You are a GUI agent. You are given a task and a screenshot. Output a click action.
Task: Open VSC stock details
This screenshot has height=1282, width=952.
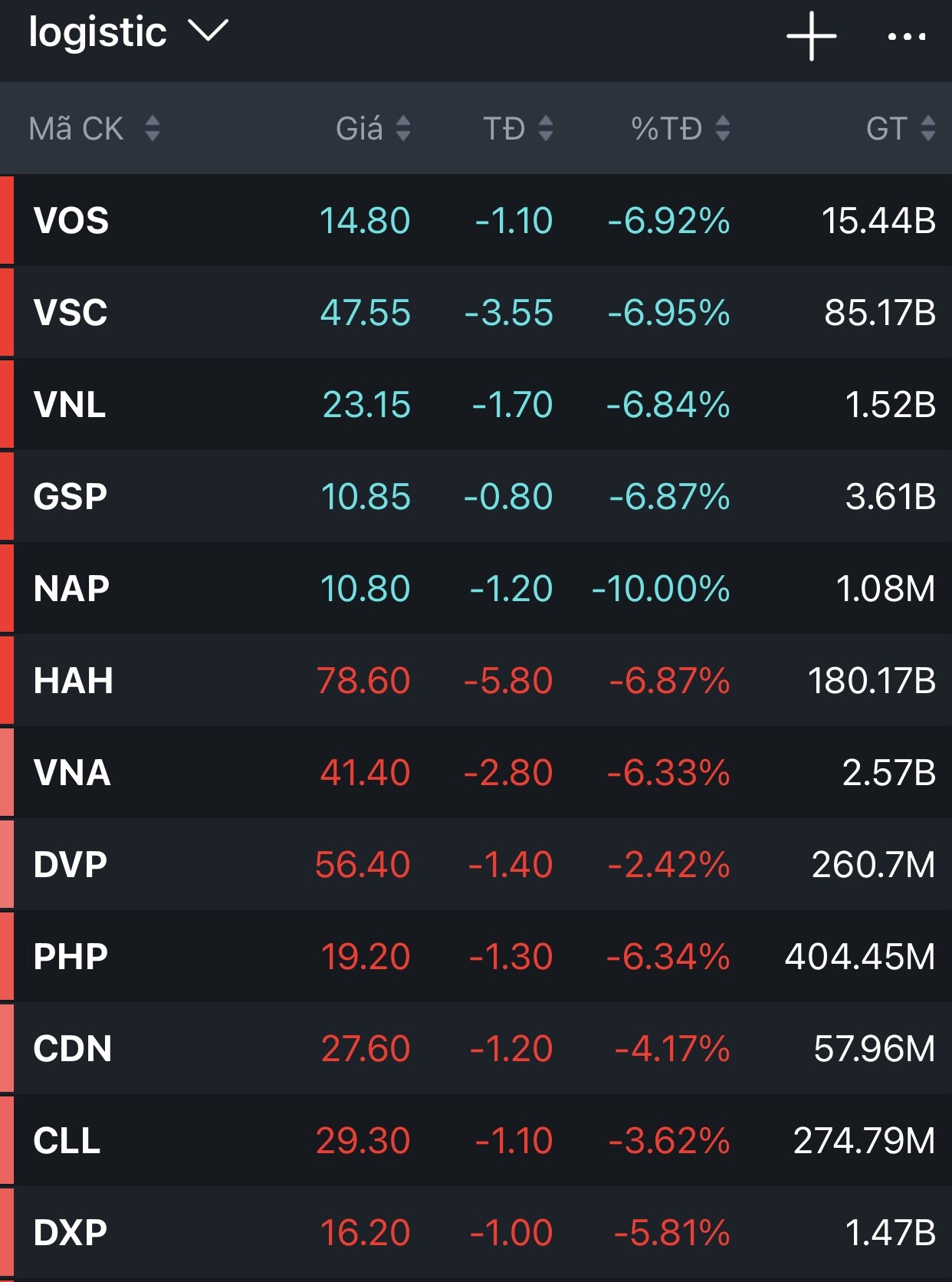click(475, 313)
